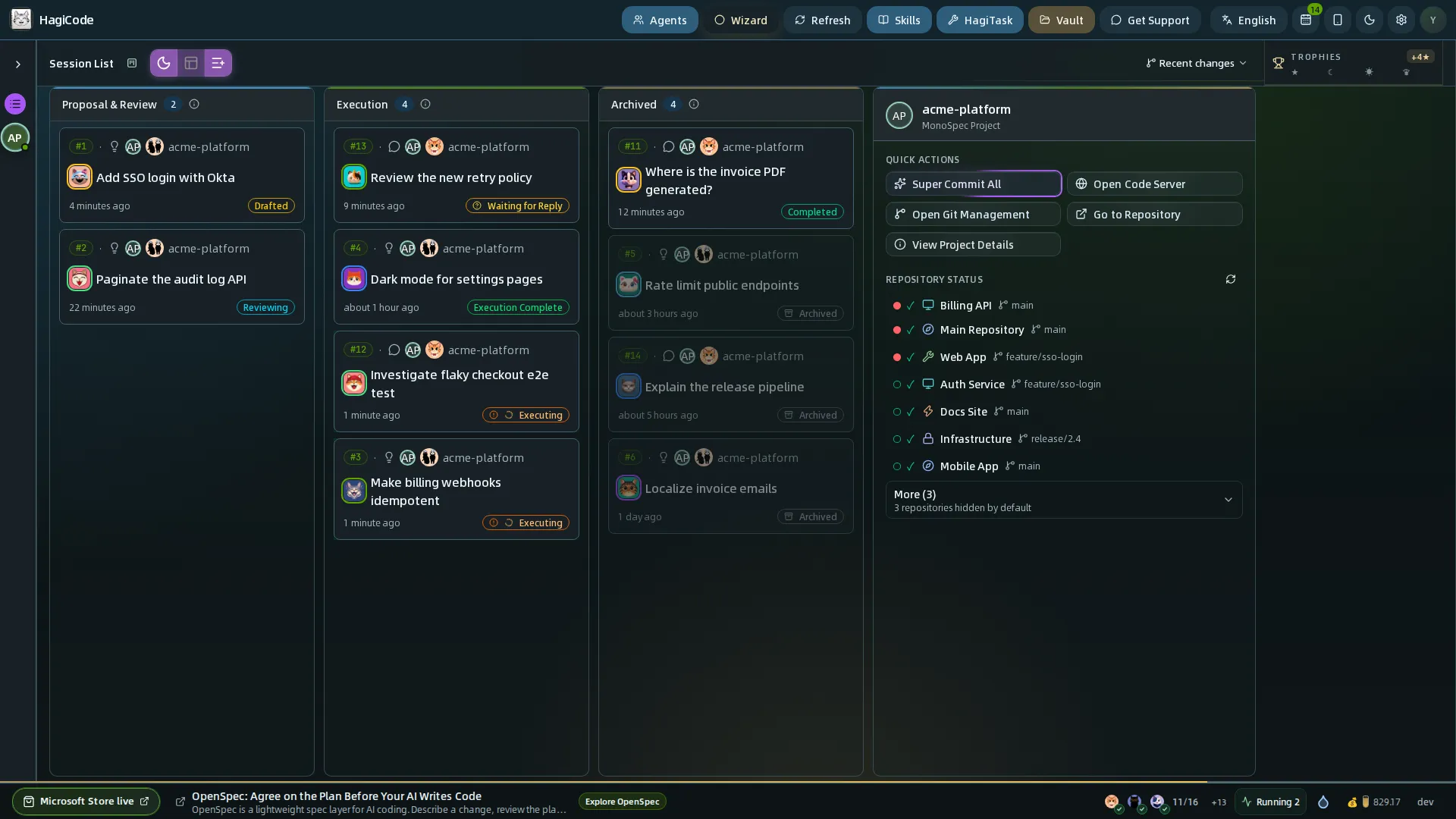Click Explore OpenSpec button
1456x819 pixels.
tap(622, 802)
